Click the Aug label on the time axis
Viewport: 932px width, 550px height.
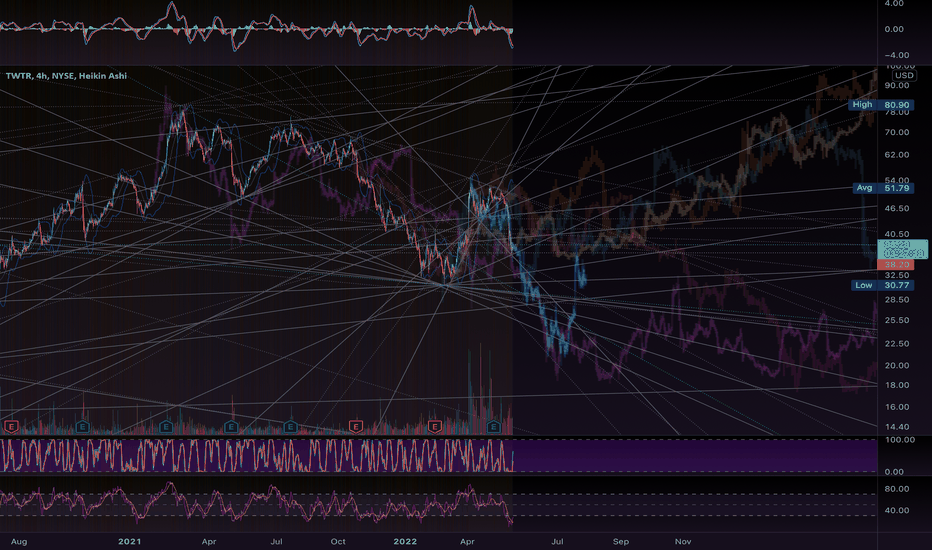click(x=19, y=542)
